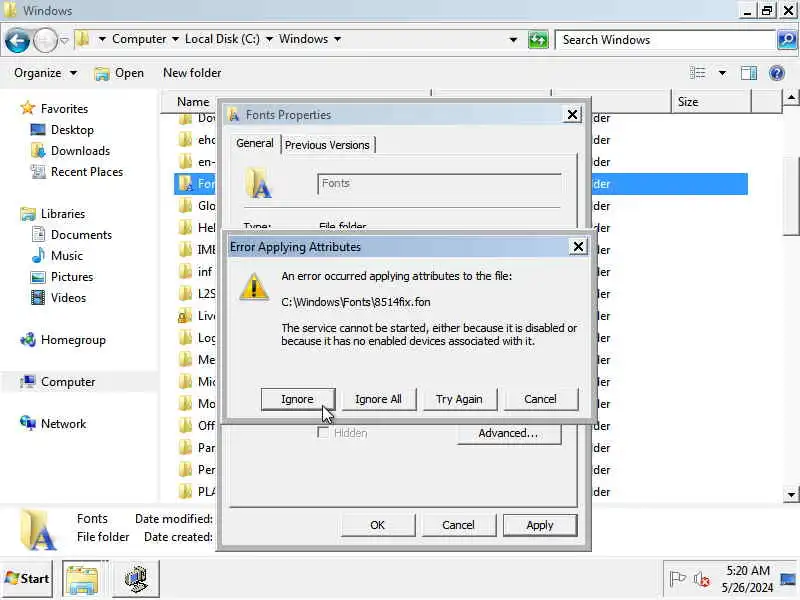The image size is (800, 600).
Task: Click the change view icon
Action: click(x=697, y=73)
